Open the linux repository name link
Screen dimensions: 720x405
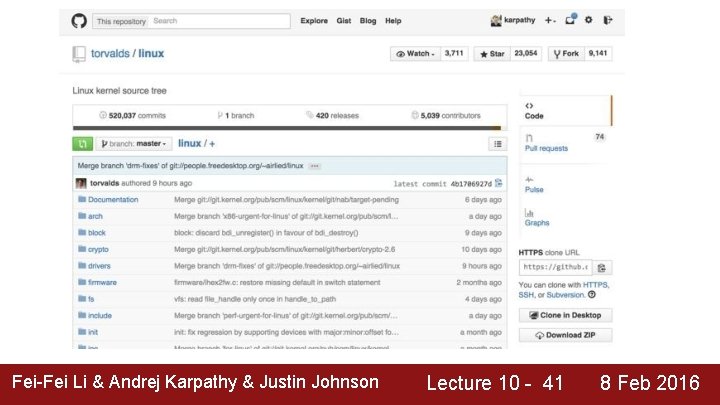point(151,53)
